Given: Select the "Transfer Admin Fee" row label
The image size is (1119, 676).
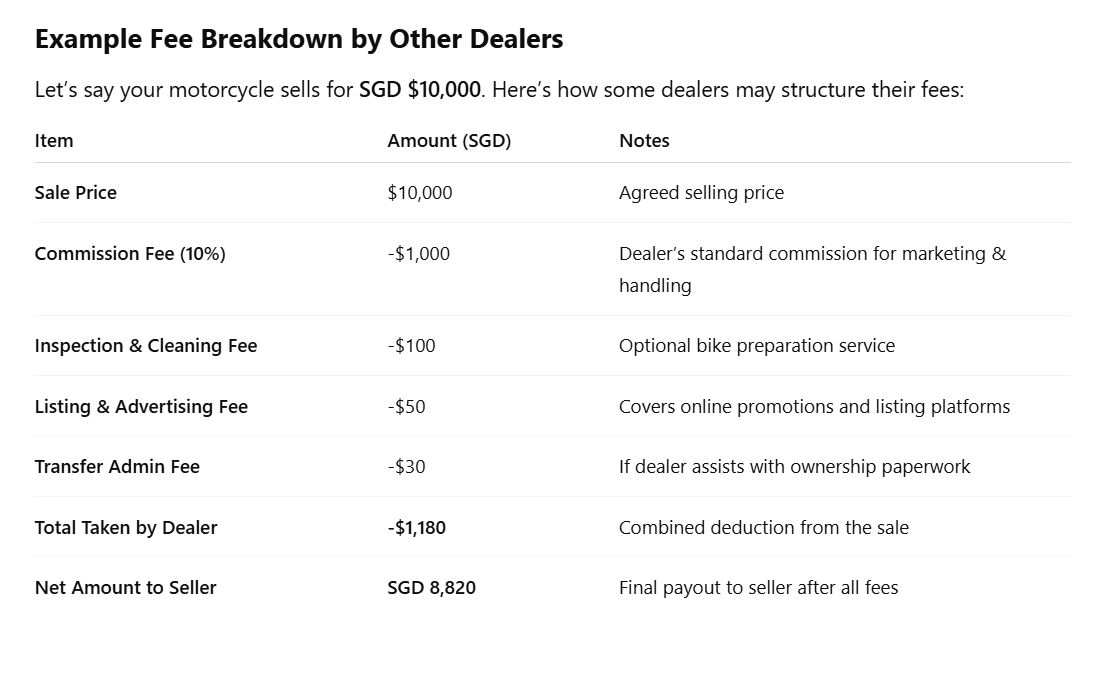Looking at the screenshot, I should coord(117,467).
